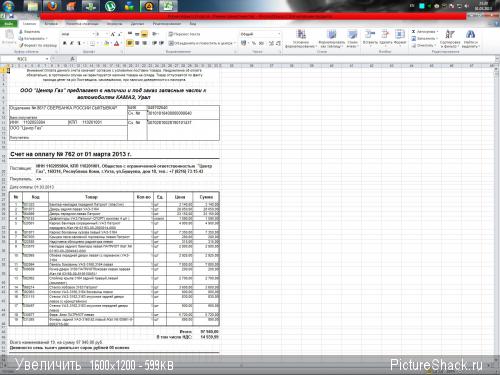Open Cell Styles gallery
The height and width of the screenshot is (375, 500).
352,38
